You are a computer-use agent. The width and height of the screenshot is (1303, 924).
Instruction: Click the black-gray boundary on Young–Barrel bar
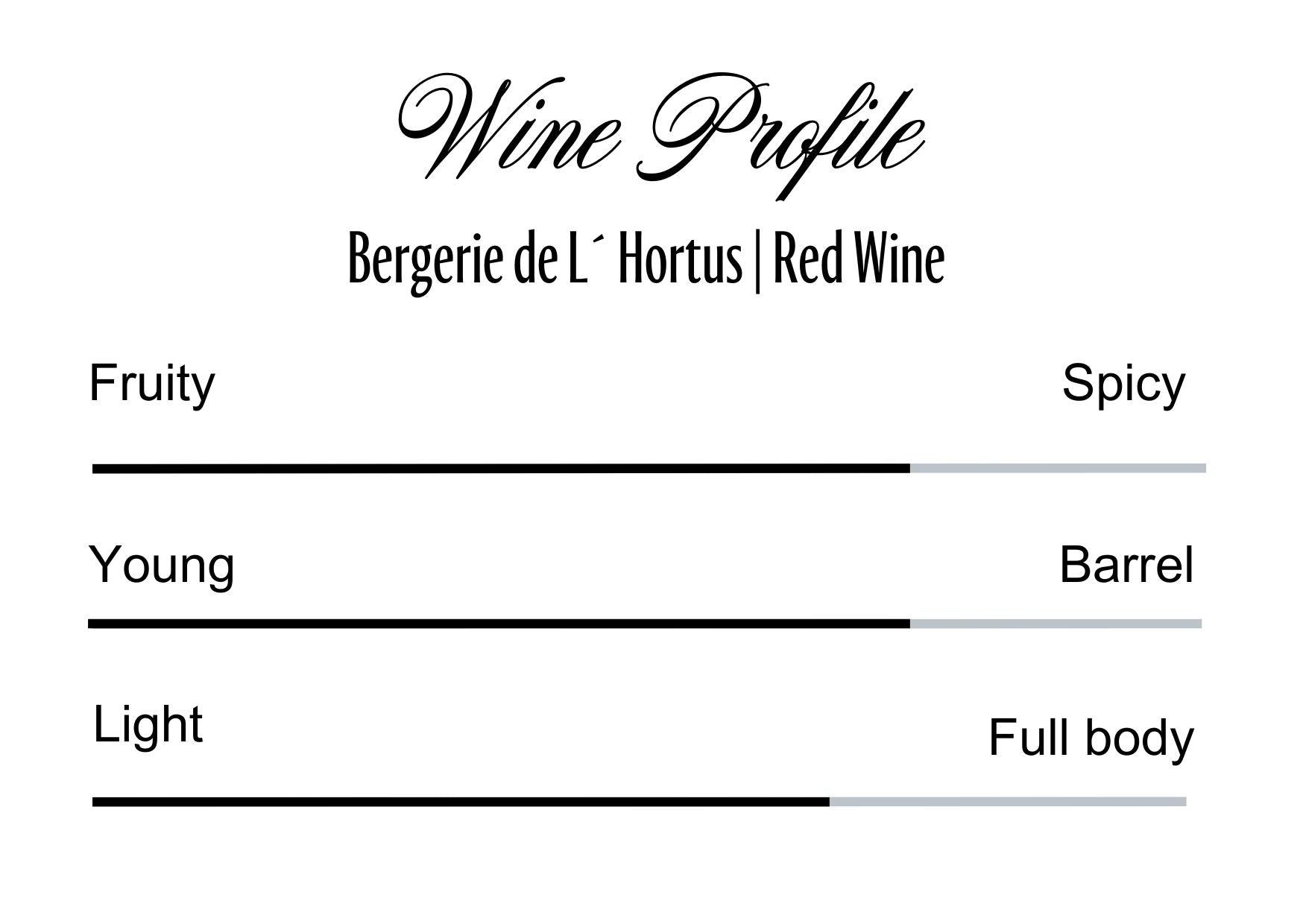pyautogui.click(x=910, y=624)
